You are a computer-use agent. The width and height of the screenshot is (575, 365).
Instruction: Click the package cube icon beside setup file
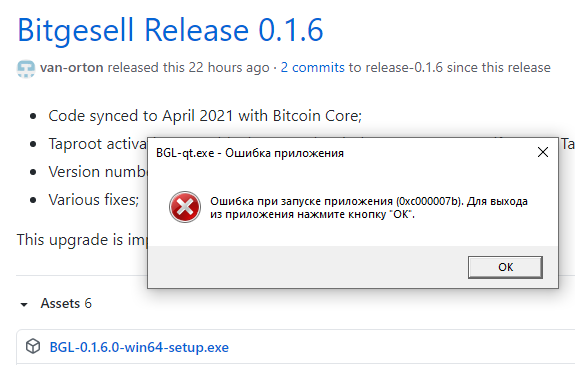pyautogui.click(x=33, y=346)
